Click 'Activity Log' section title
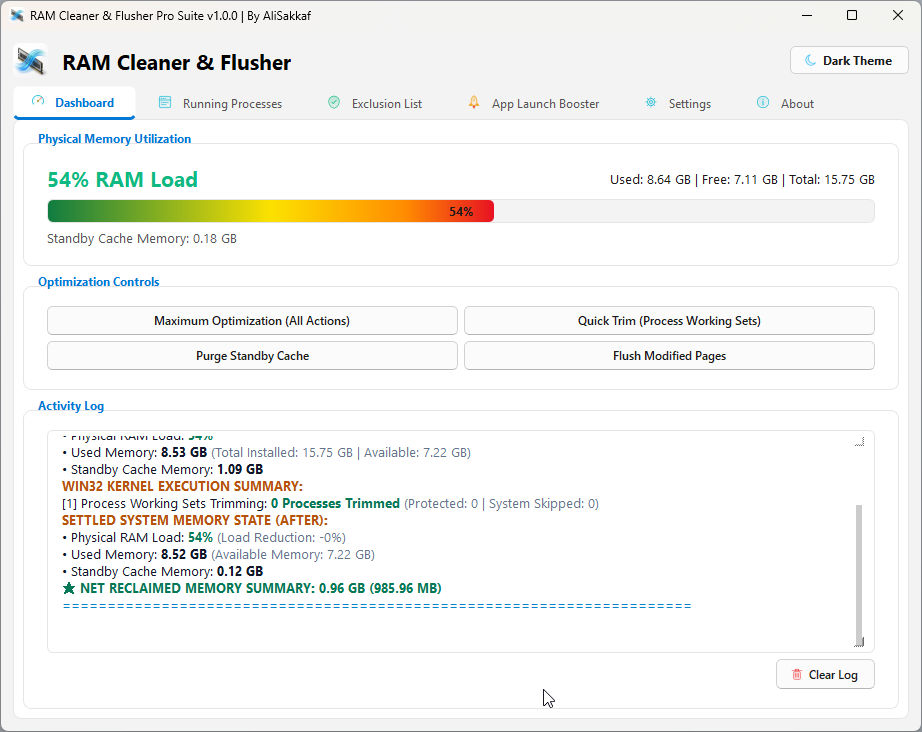Image resolution: width=922 pixels, height=732 pixels. coord(71,406)
